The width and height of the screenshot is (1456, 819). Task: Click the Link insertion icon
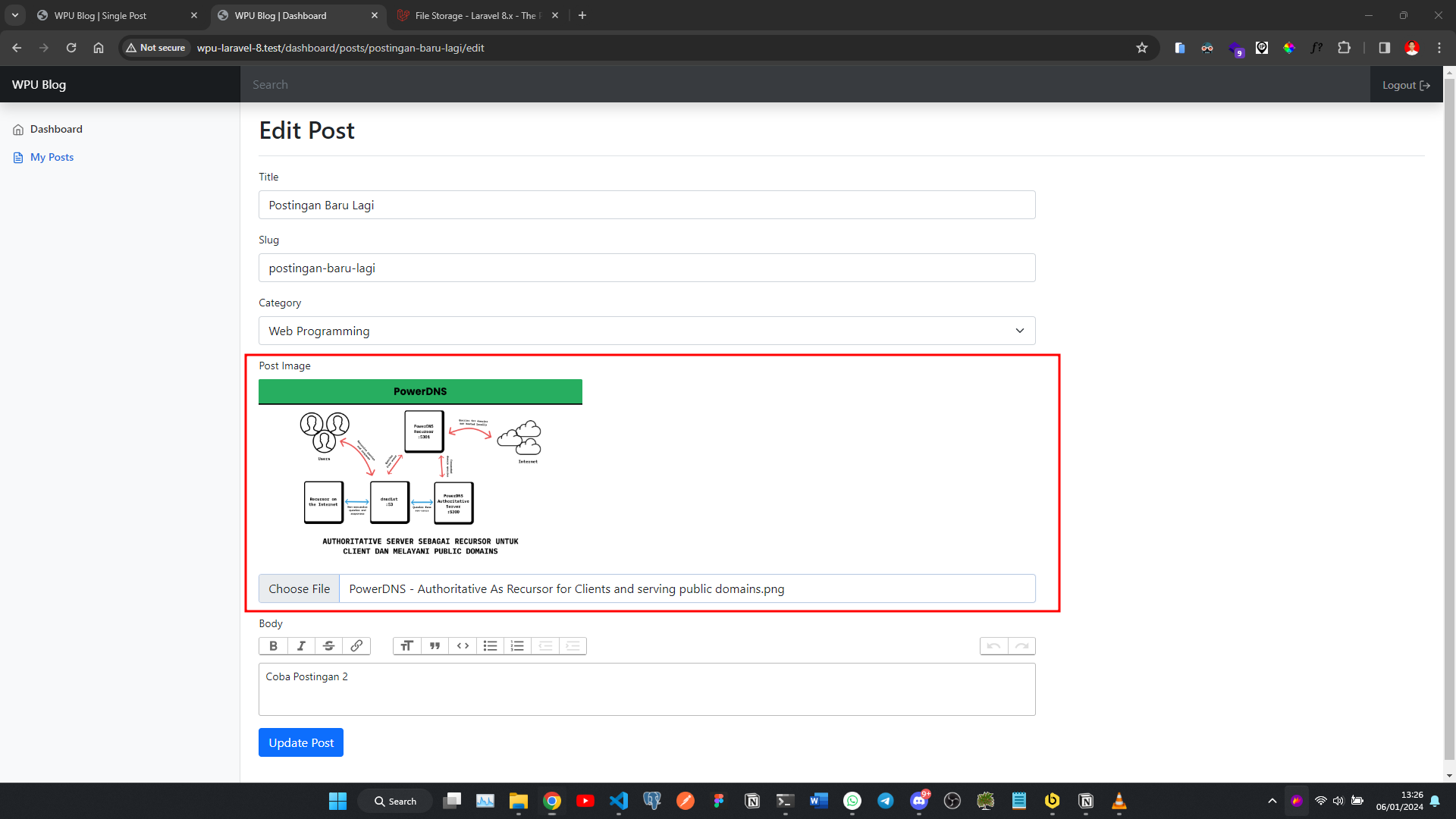357,645
